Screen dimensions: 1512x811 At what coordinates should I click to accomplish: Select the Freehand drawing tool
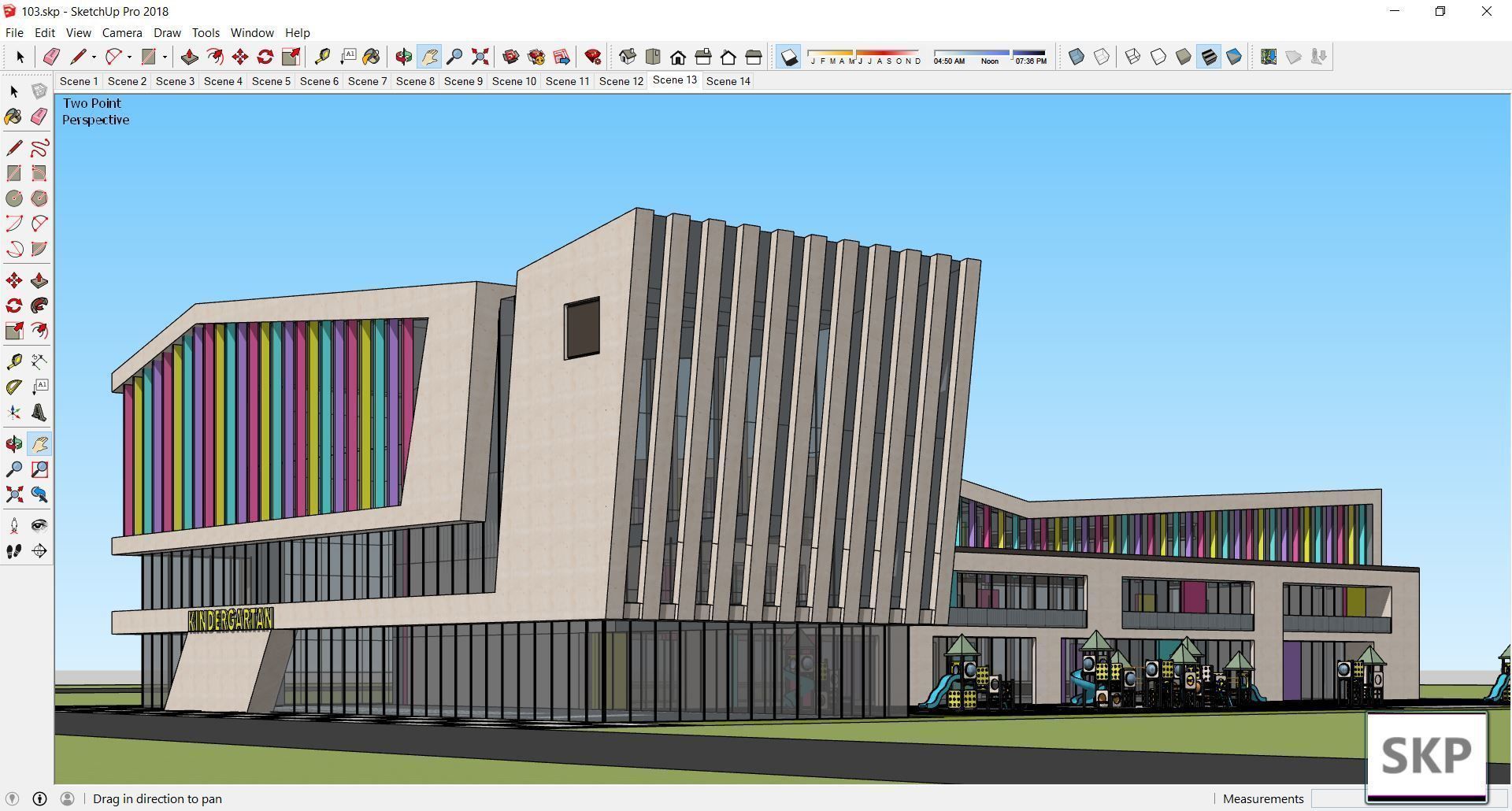tap(39, 148)
